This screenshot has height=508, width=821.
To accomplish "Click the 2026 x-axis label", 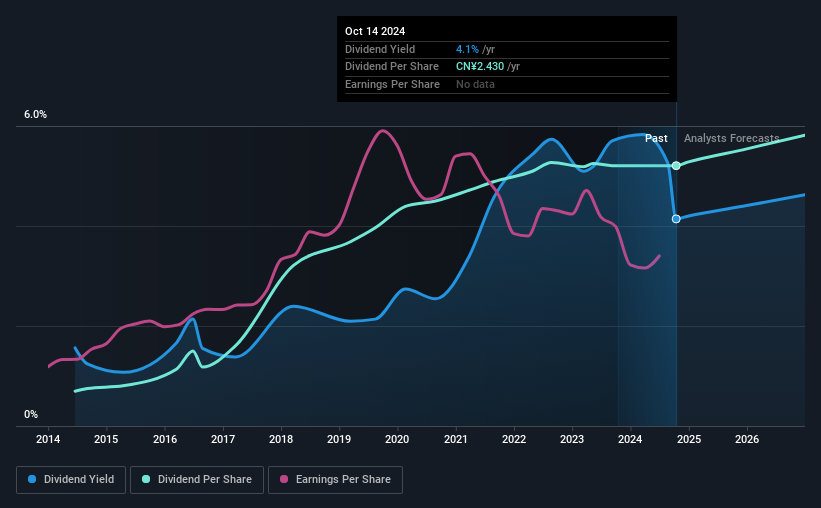I will [747, 439].
